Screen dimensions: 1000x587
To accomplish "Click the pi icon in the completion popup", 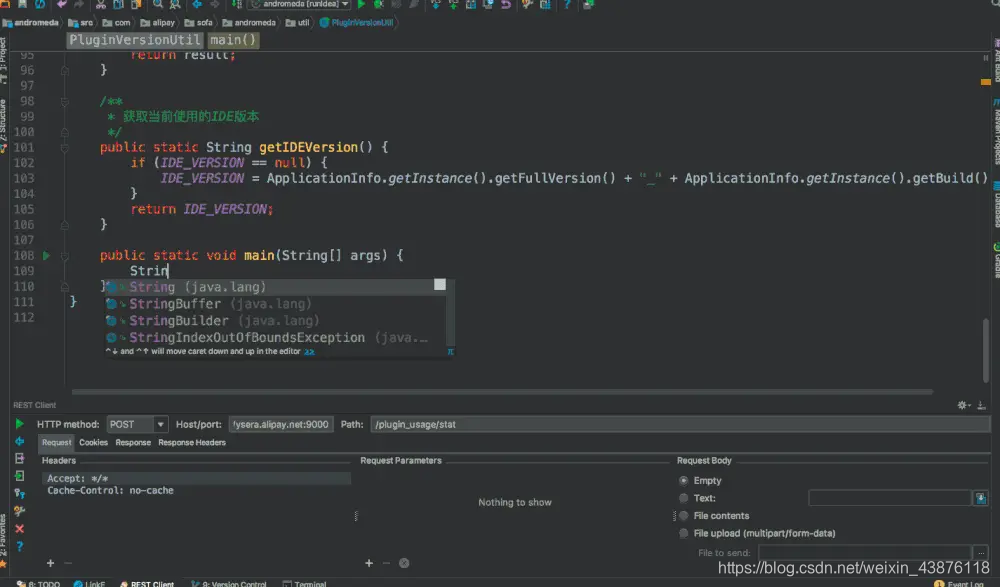I will tap(450, 352).
